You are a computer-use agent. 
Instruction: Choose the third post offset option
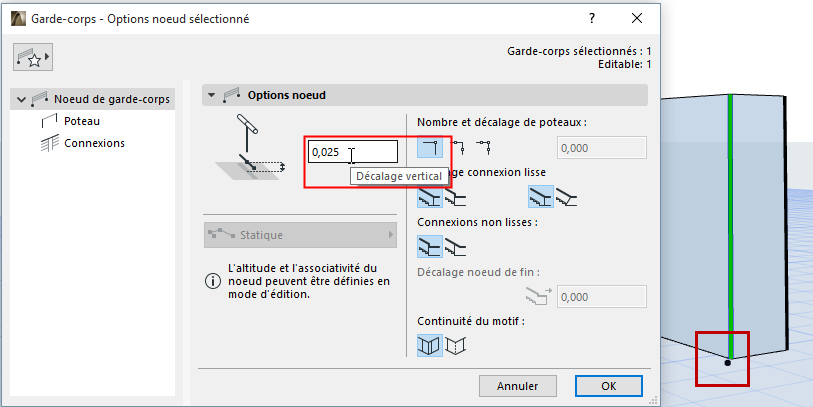(484, 147)
